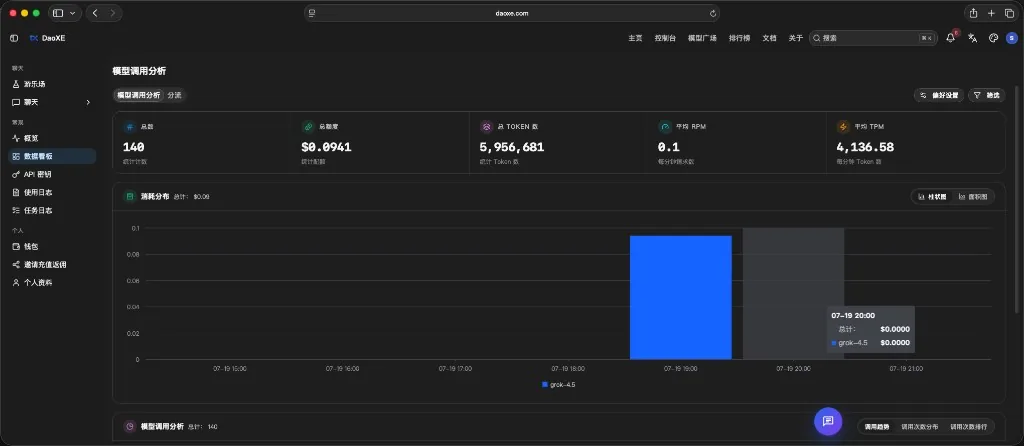Click Safari back navigation arrow
Image resolution: width=1024 pixels, height=446 pixels.
click(95, 13)
